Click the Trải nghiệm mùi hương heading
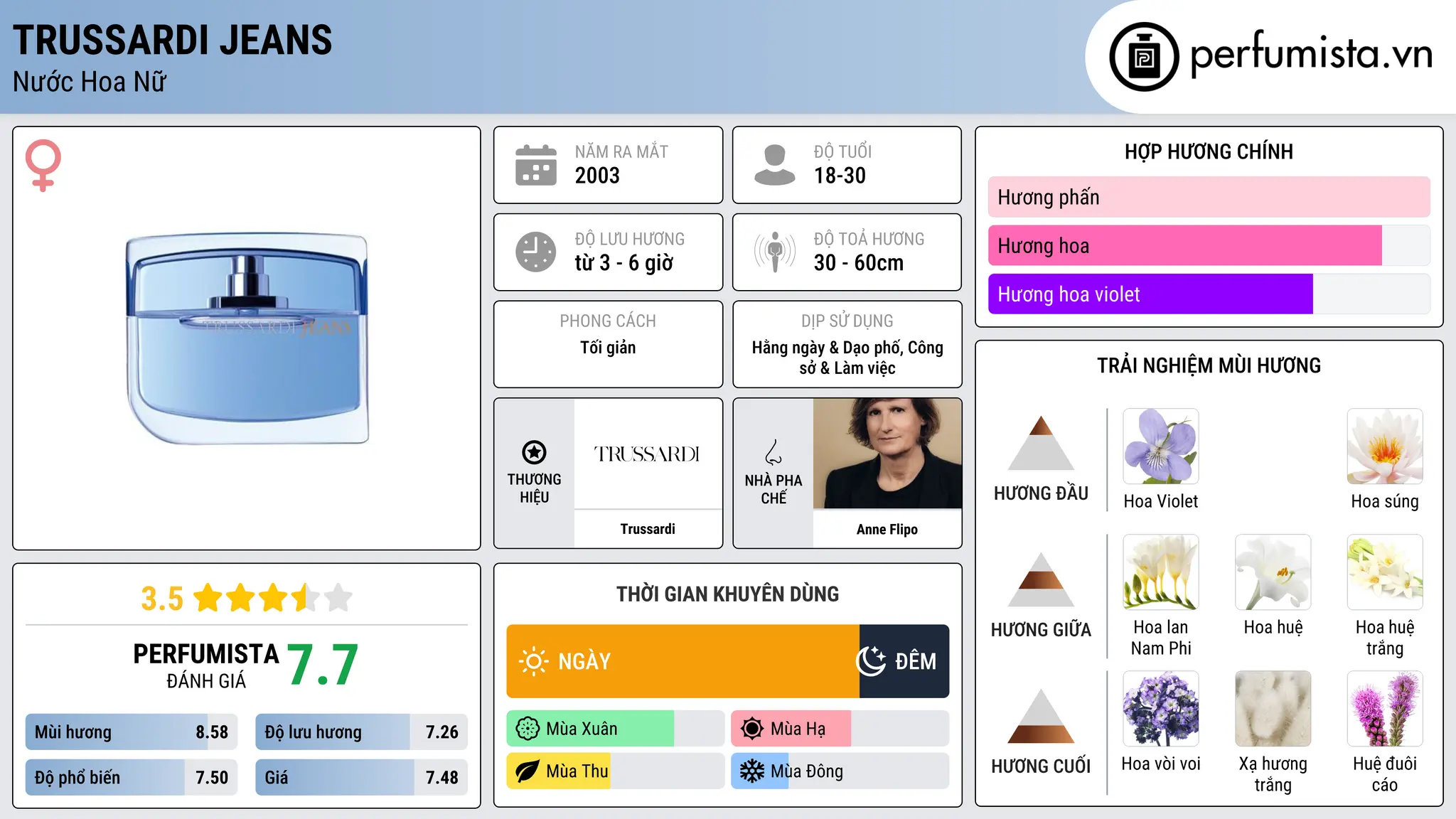The image size is (1456, 819). click(x=1209, y=366)
